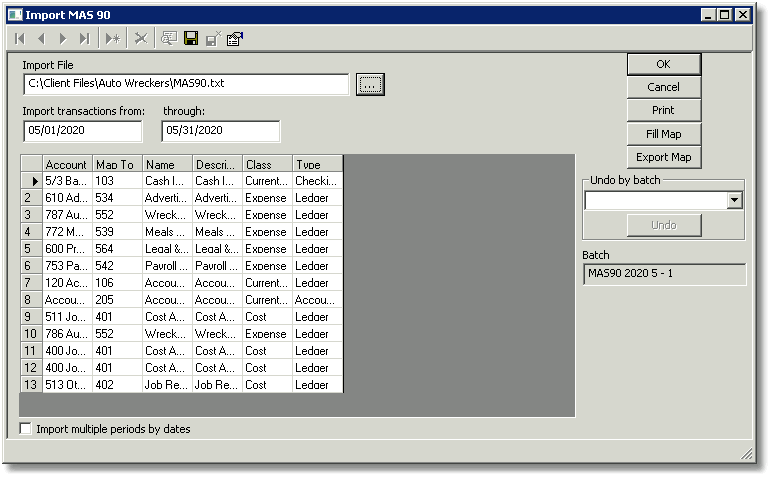This screenshot has width=771, height=478.
Task: Maximize the Import MAS 90 window
Action: (x=724, y=15)
